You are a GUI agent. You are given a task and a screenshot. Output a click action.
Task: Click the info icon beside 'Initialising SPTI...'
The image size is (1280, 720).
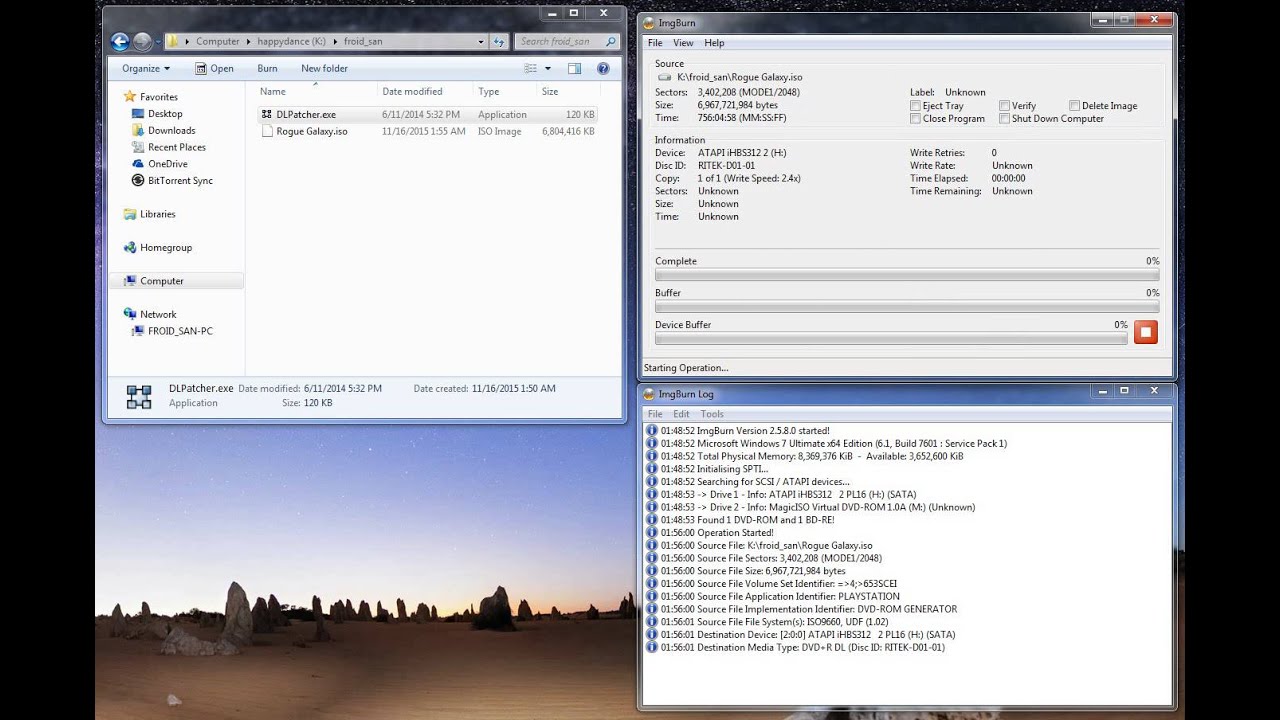652,469
